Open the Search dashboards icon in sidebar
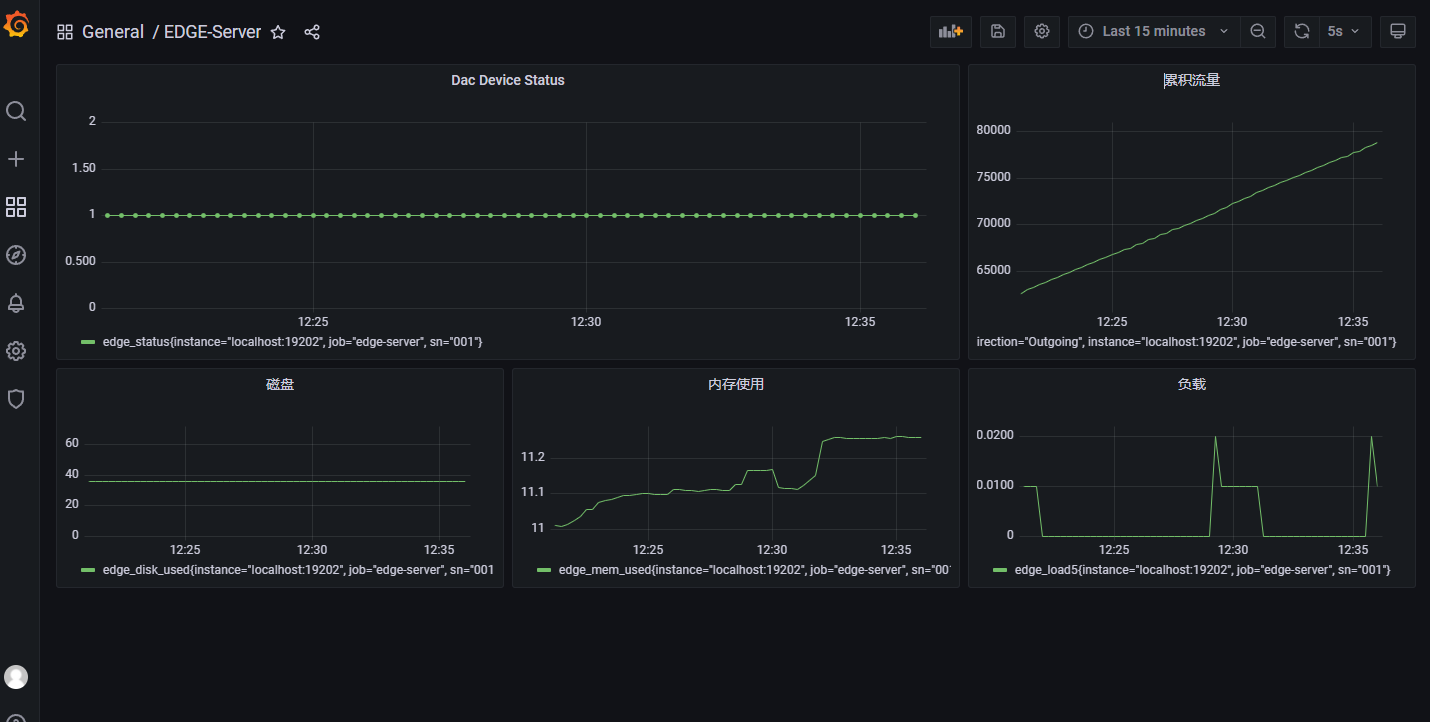The height and width of the screenshot is (722, 1430). [16, 111]
